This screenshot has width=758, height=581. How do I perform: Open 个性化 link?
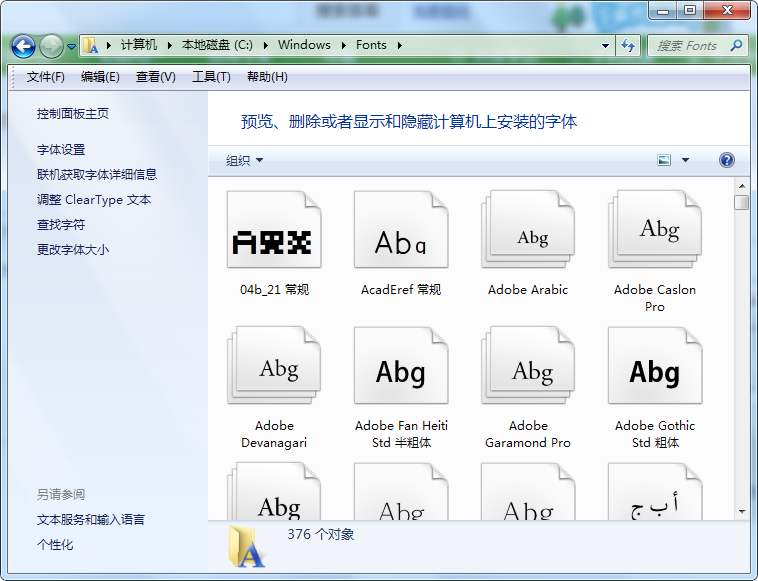click(x=55, y=545)
